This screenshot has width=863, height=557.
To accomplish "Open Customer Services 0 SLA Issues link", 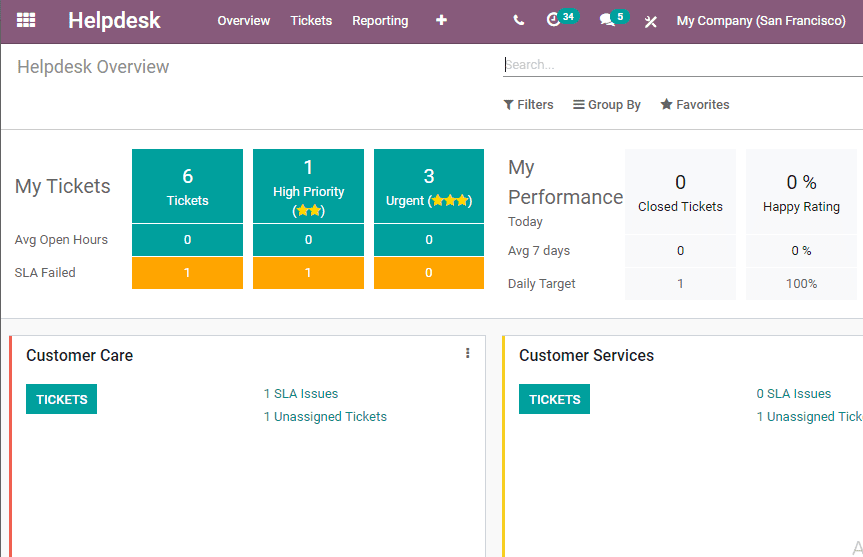I will click(x=794, y=394).
